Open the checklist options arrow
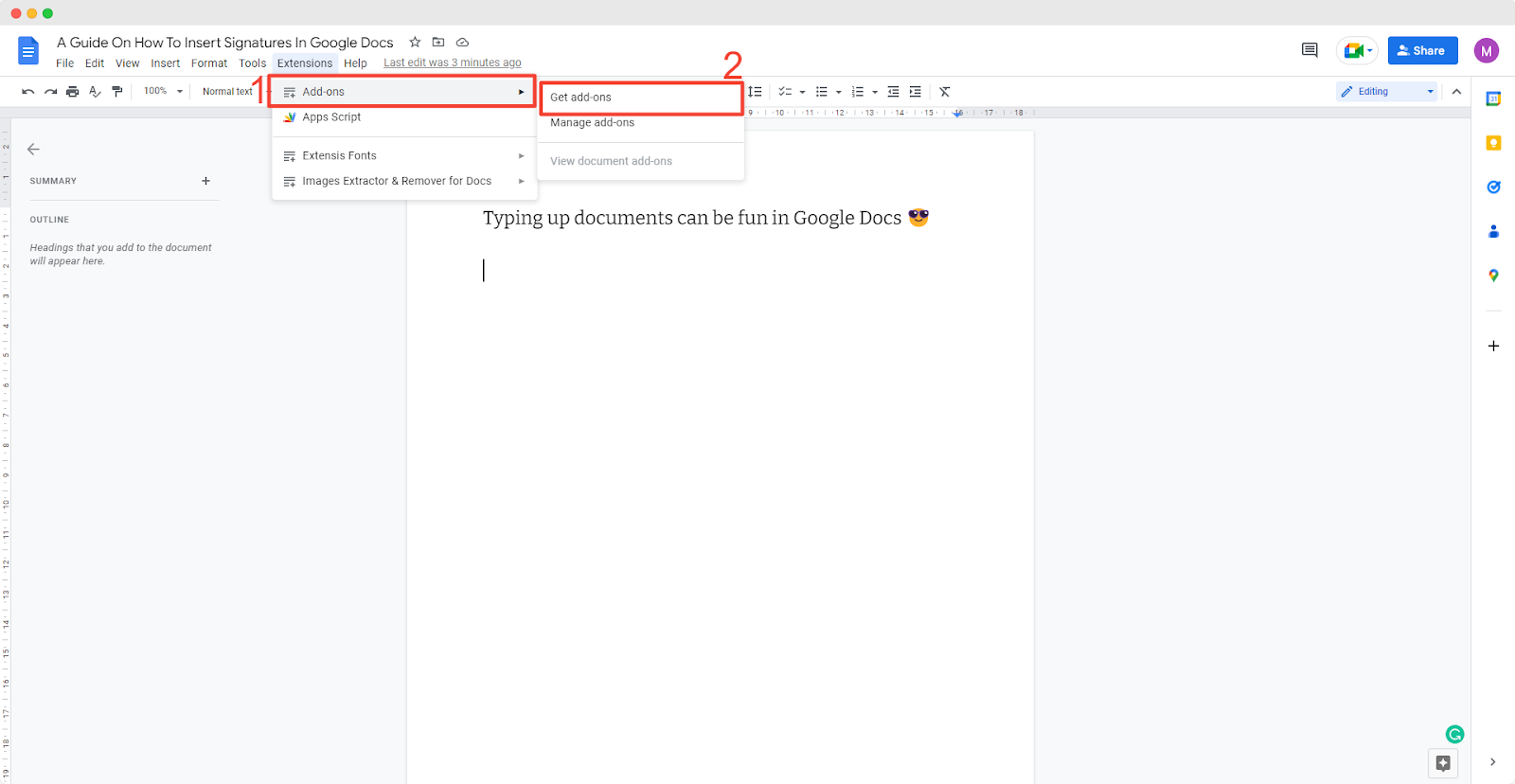This screenshot has height=784, width=1515. pyautogui.click(x=803, y=92)
